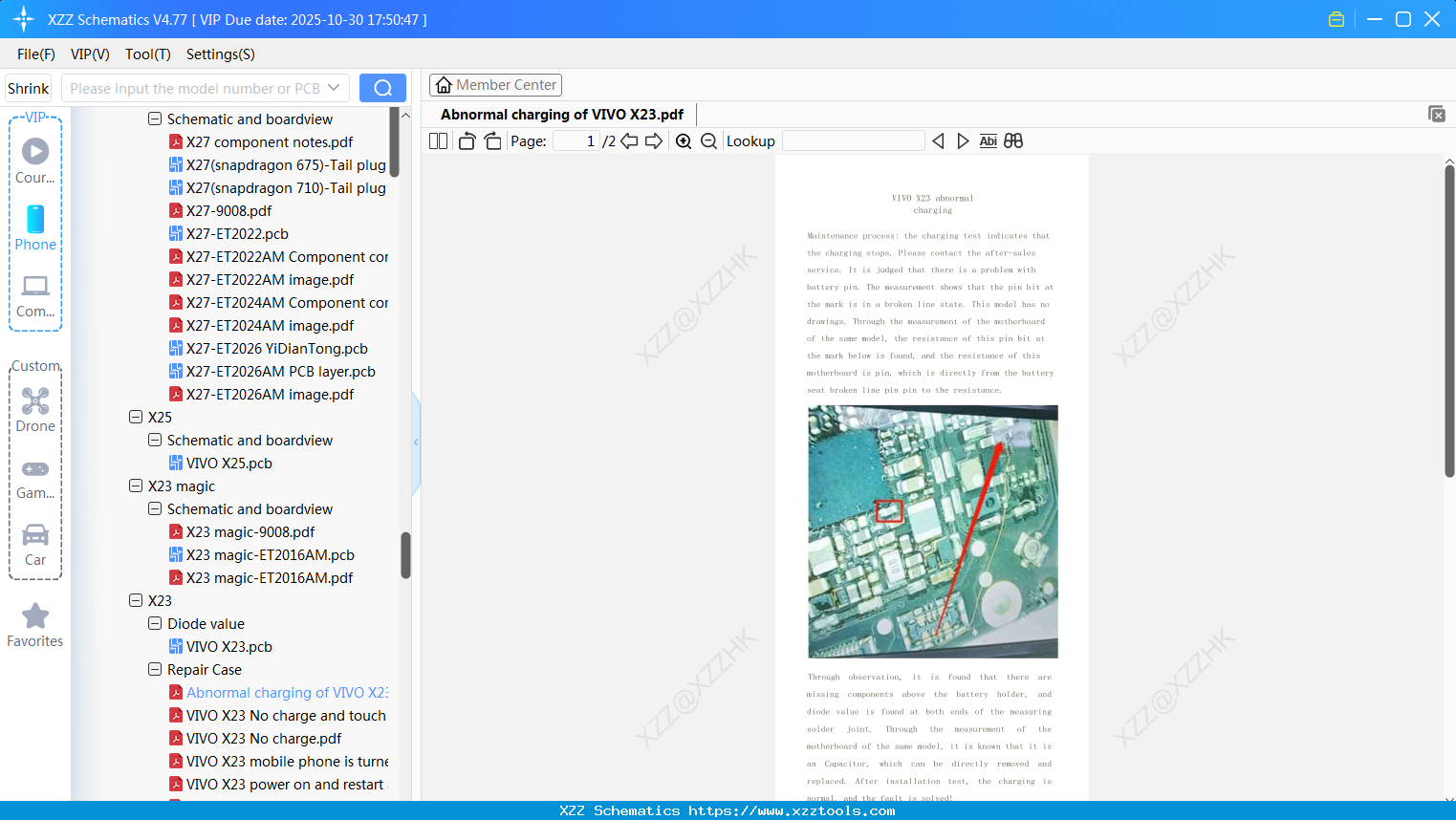The height and width of the screenshot is (820, 1456).
Task: Go to the next page arrow
Action: tap(654, 141)
